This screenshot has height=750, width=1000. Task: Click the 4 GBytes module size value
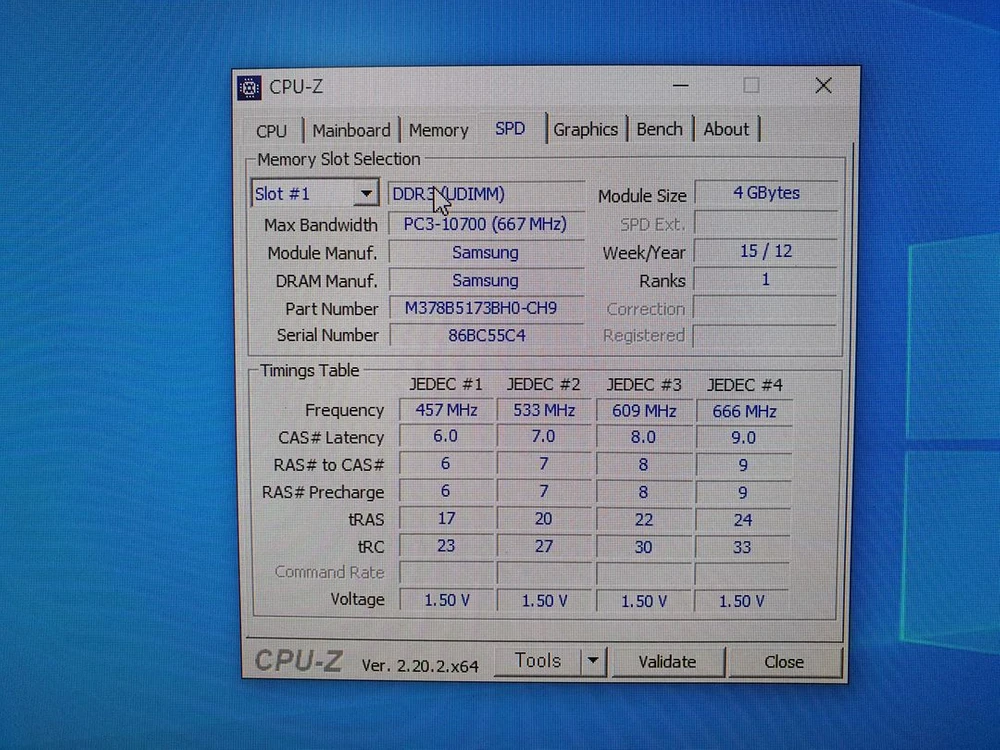[x=766, y=193]
